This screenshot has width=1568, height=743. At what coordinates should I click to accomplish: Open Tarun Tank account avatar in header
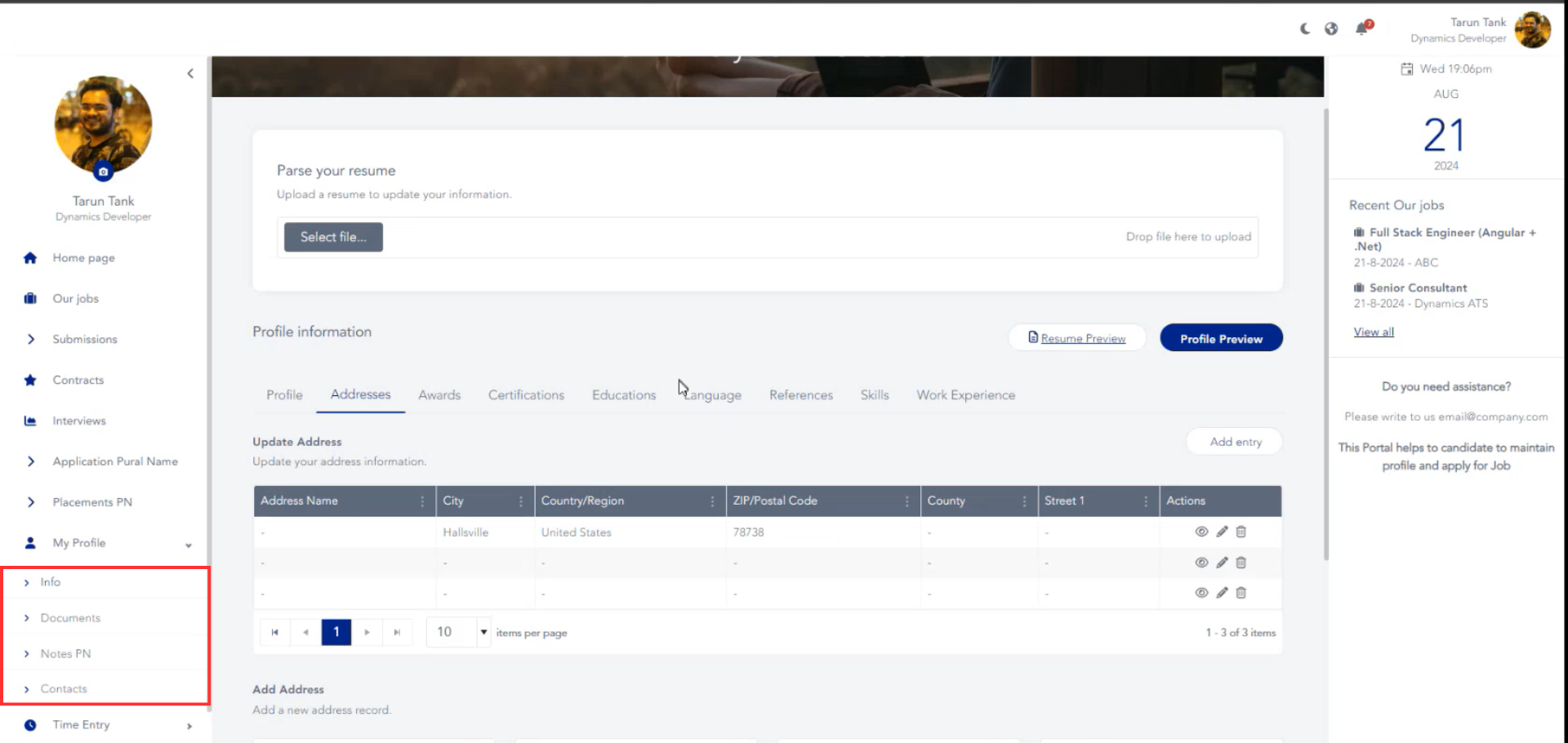coord(1532,30)
